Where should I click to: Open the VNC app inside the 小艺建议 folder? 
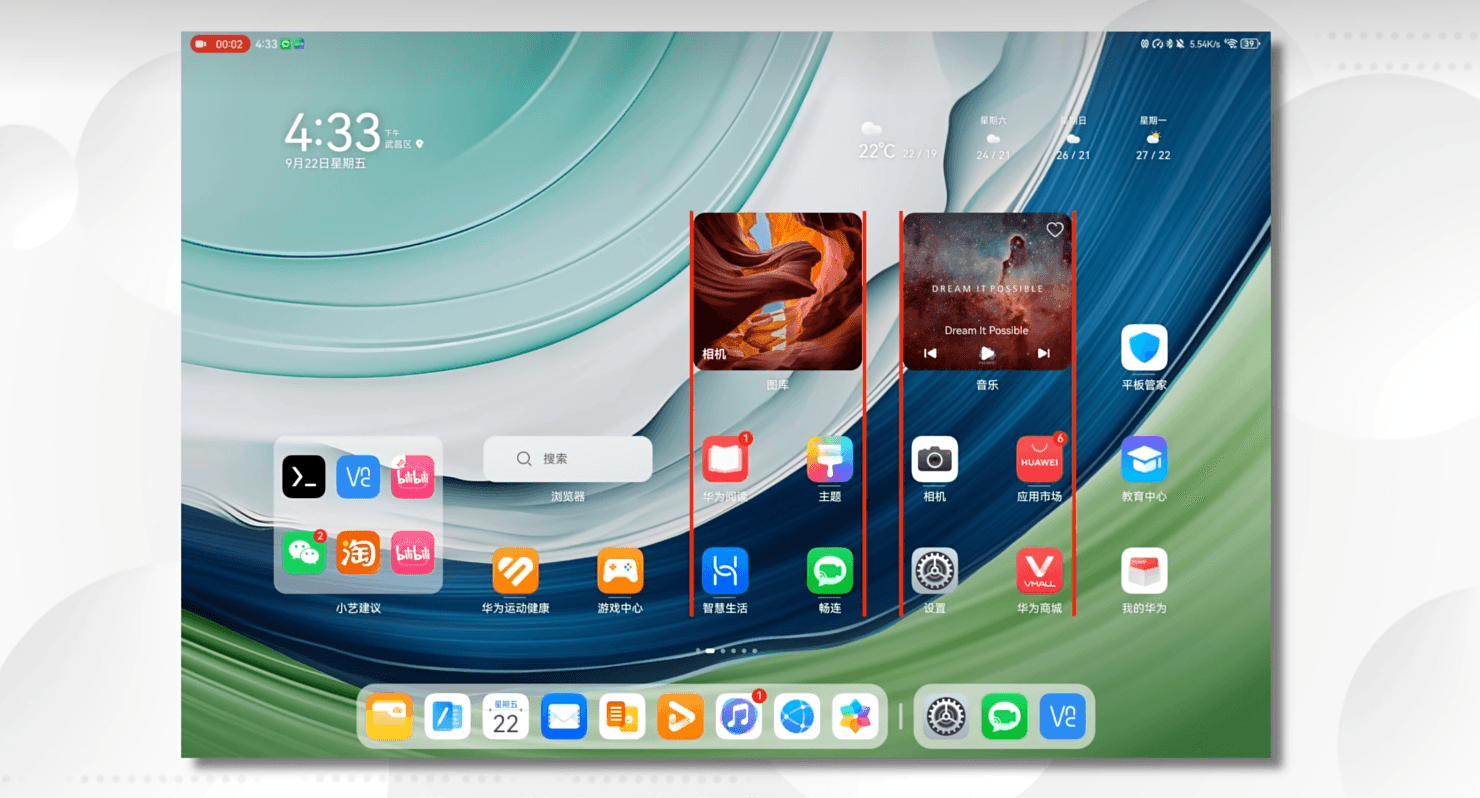pyautogui.click(x=358, y=476)
